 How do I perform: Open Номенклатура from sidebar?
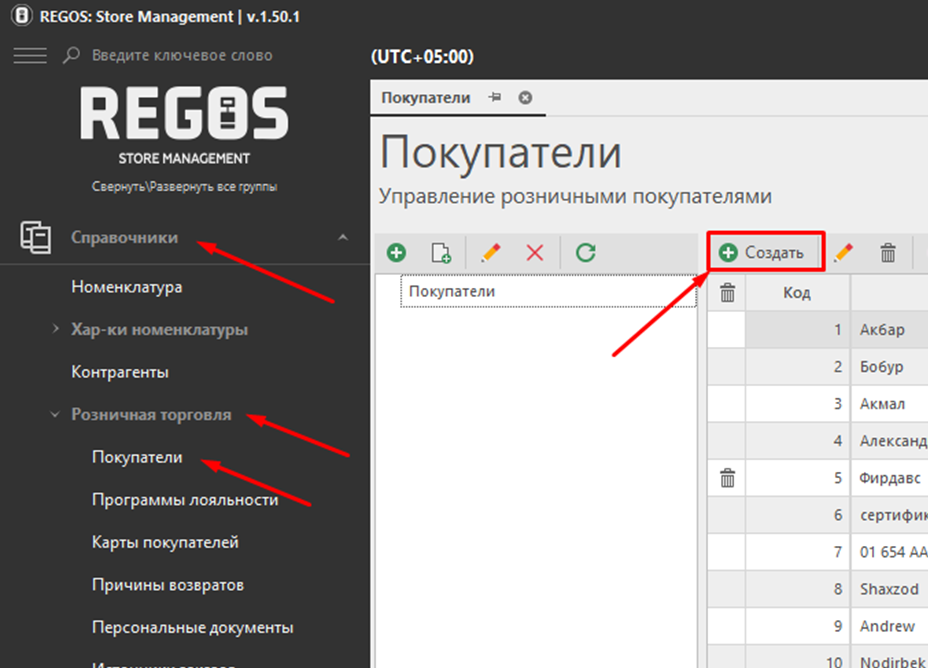coord(126,287)
